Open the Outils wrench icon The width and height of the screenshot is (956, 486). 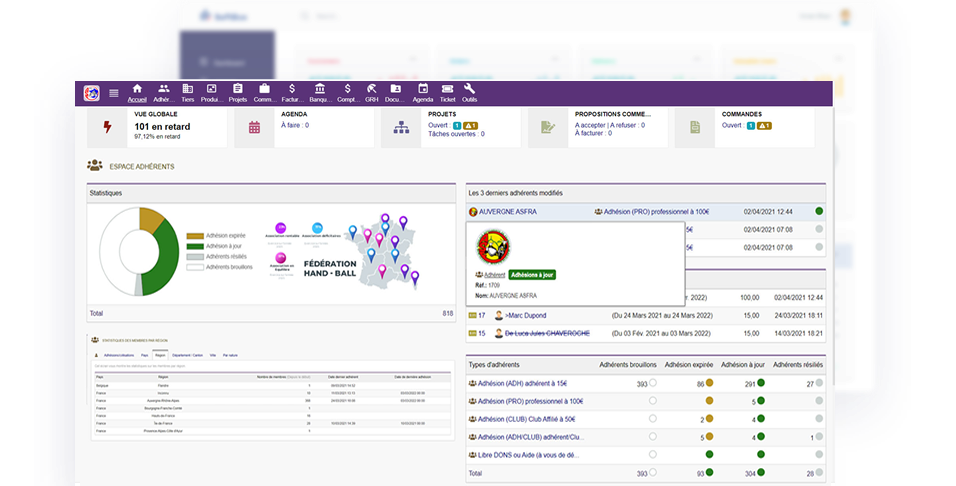[470, 89]
